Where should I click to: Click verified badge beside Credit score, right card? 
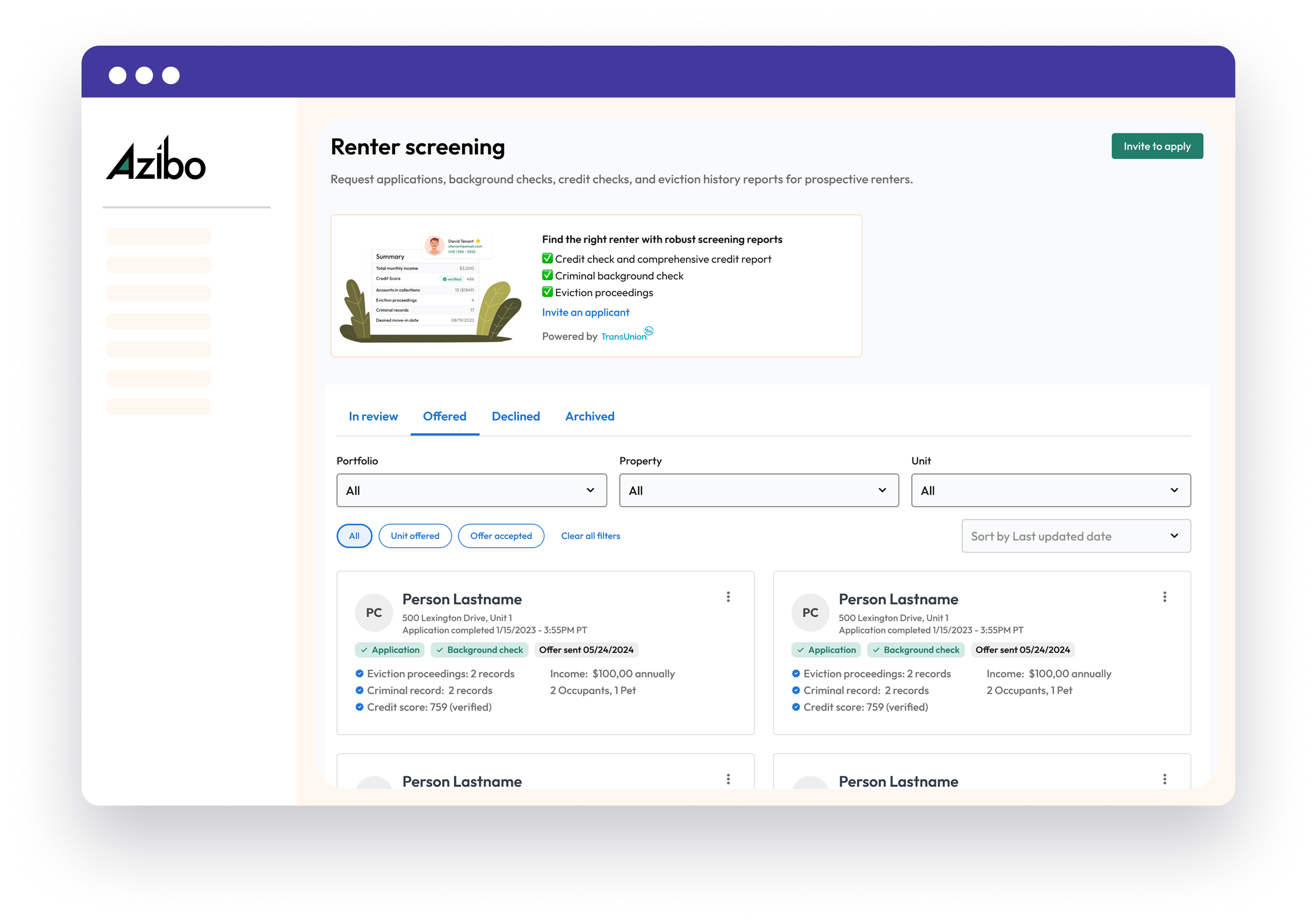click(796, 706)
